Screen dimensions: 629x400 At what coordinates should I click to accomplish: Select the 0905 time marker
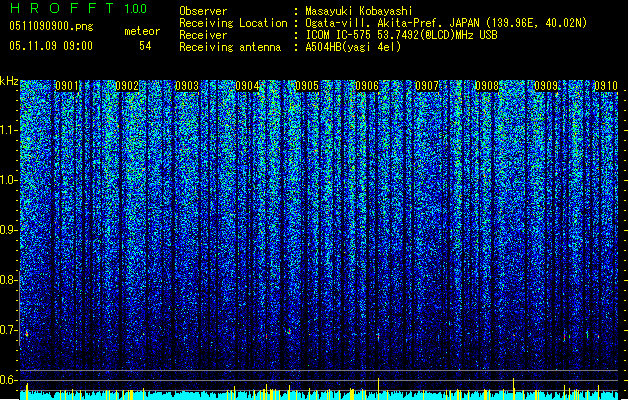307,87
